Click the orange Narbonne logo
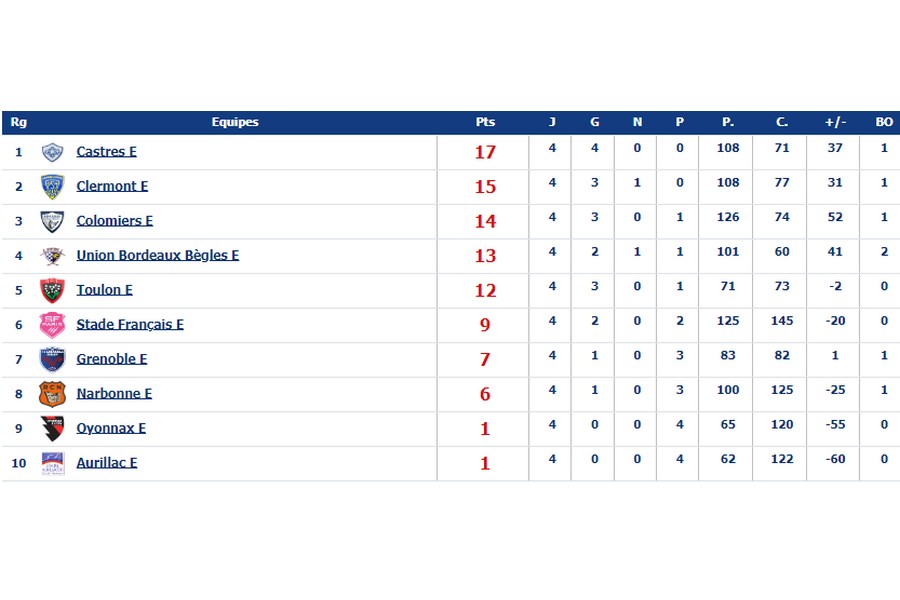Screen dimensions: 900x600 coord(52,393)
